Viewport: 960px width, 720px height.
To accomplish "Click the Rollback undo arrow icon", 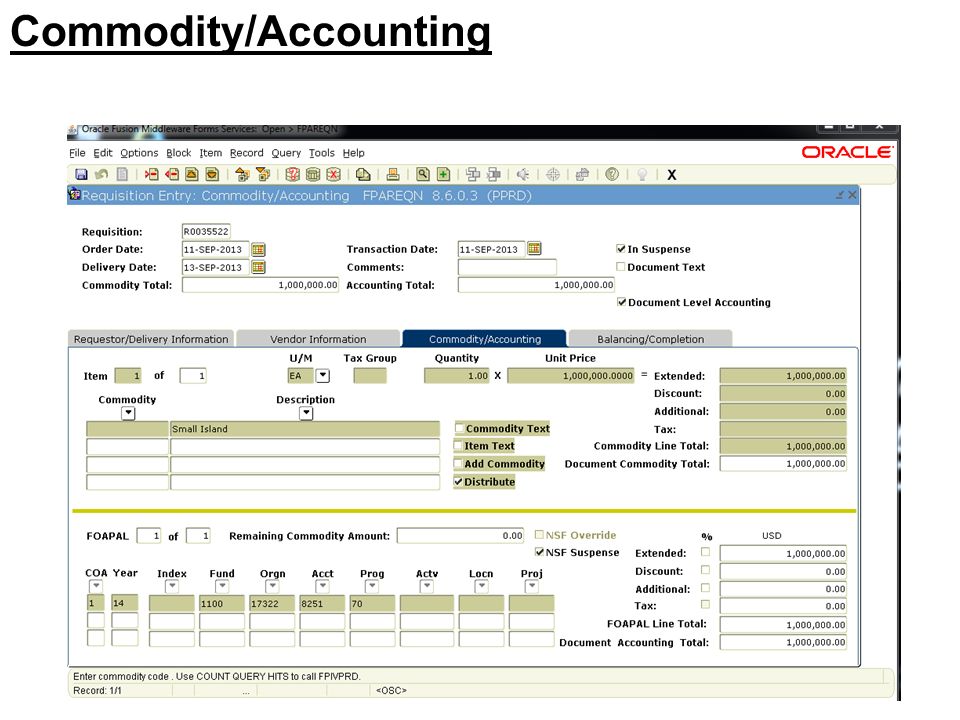I will pos(101,174).
